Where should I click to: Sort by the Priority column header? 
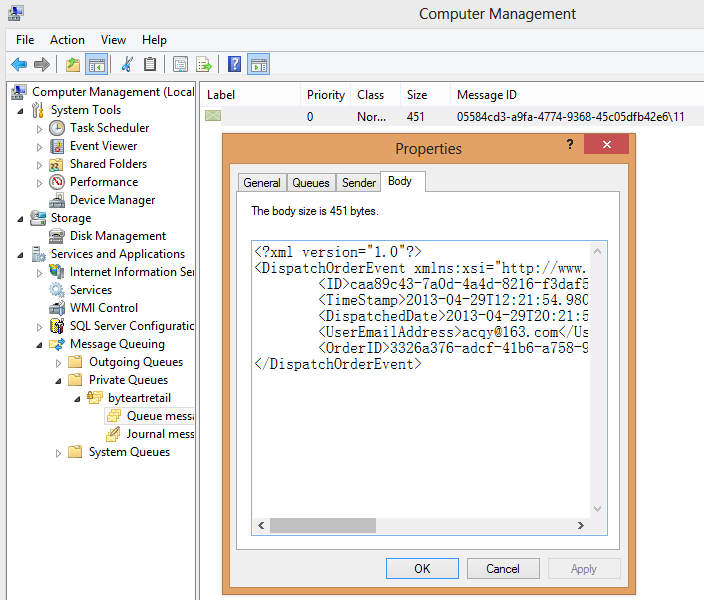click(x=326, y=95)
